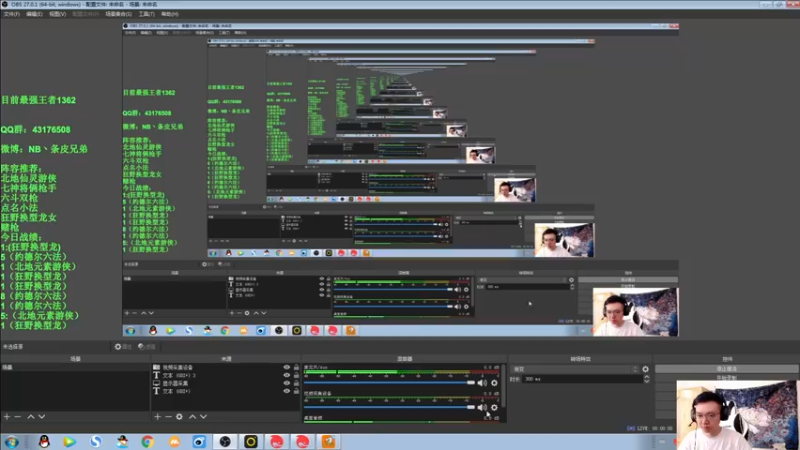Viewport: 800px width, 450px height.
Task: Lock the 显示器采集 source
Action: click(x=296, y=383)
